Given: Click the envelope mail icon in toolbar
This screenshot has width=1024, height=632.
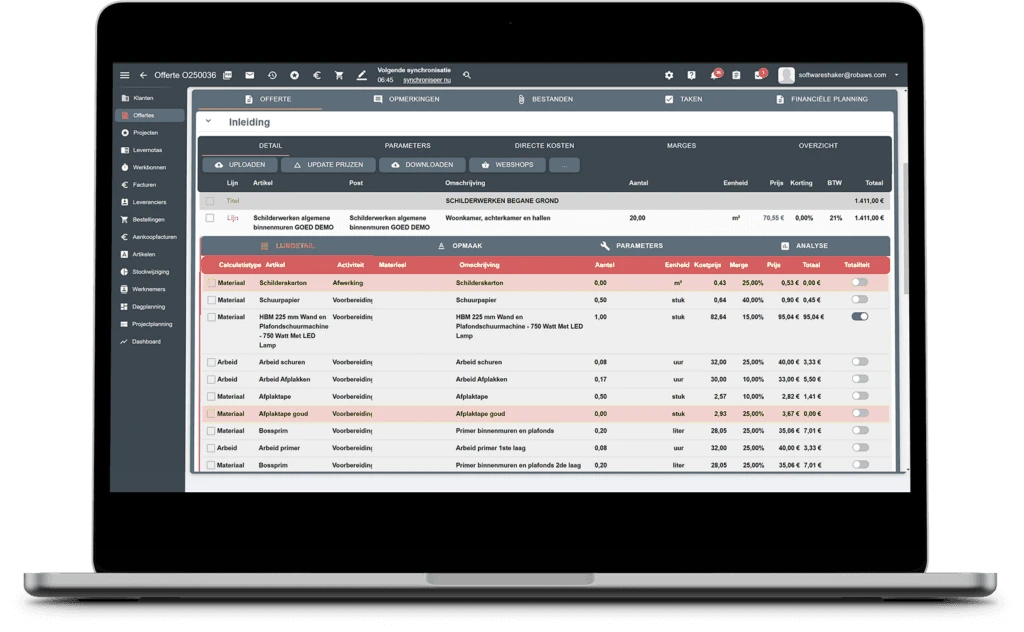Looking at the screenshot, I should point(249,75).
